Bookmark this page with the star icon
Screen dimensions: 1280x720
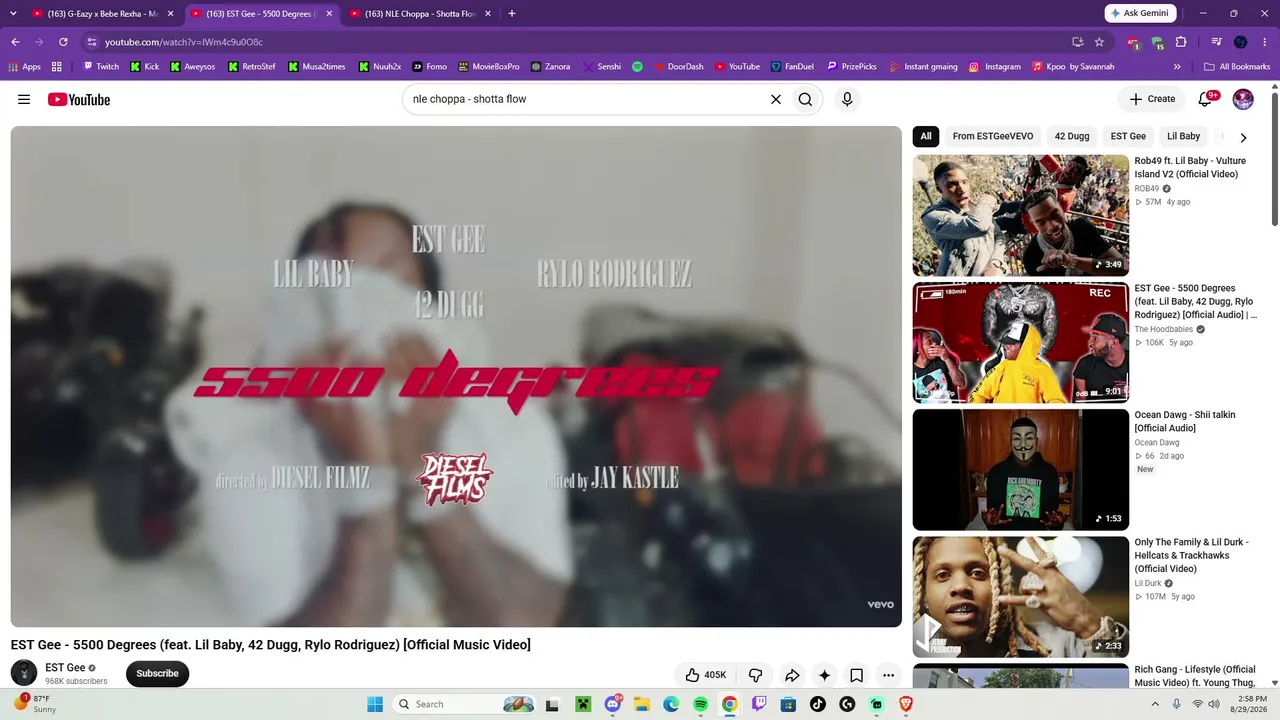click(1099, 42)
